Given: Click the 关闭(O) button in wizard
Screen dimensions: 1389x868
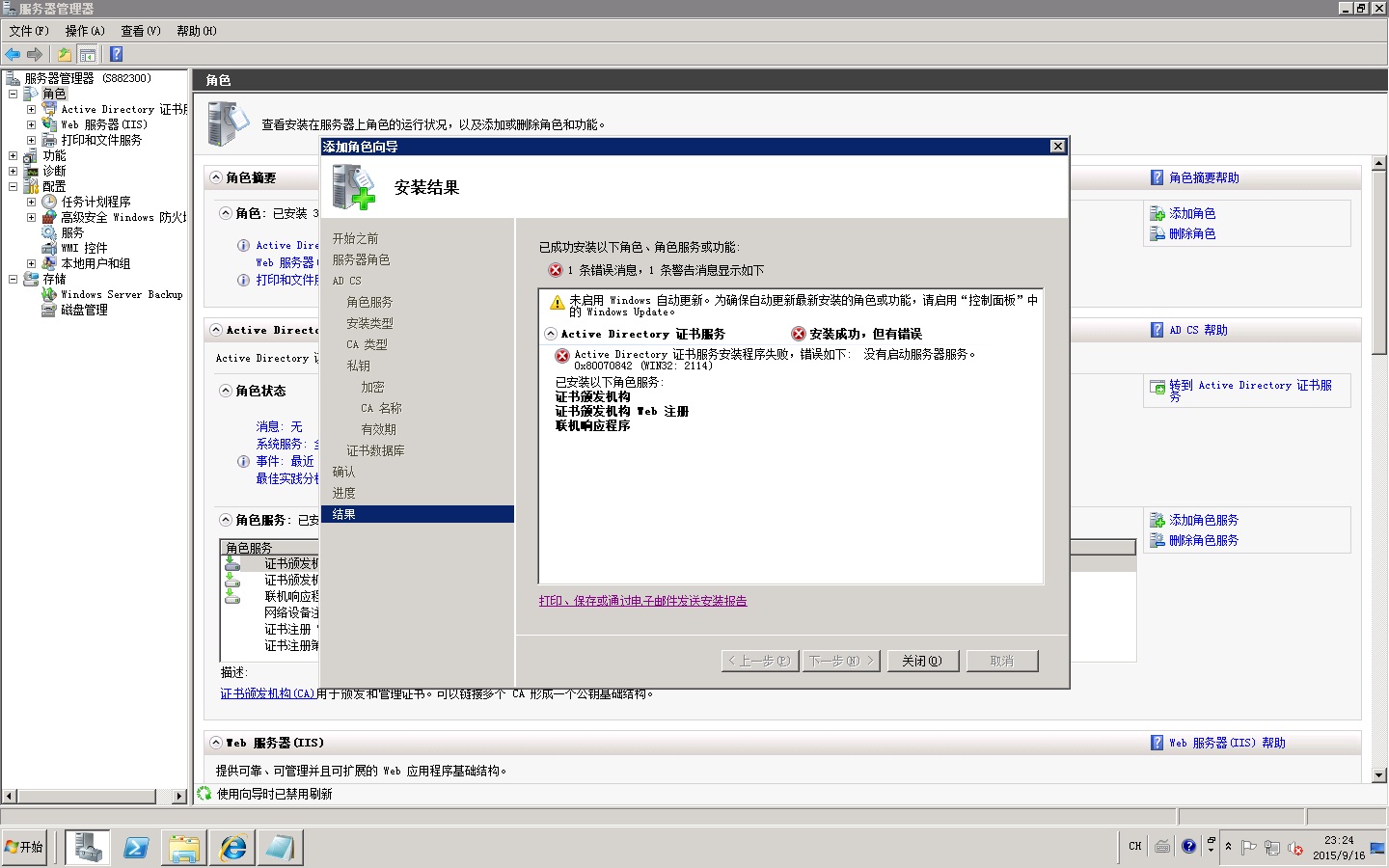Looking at the screenshot, I should [x=921, y=661].
